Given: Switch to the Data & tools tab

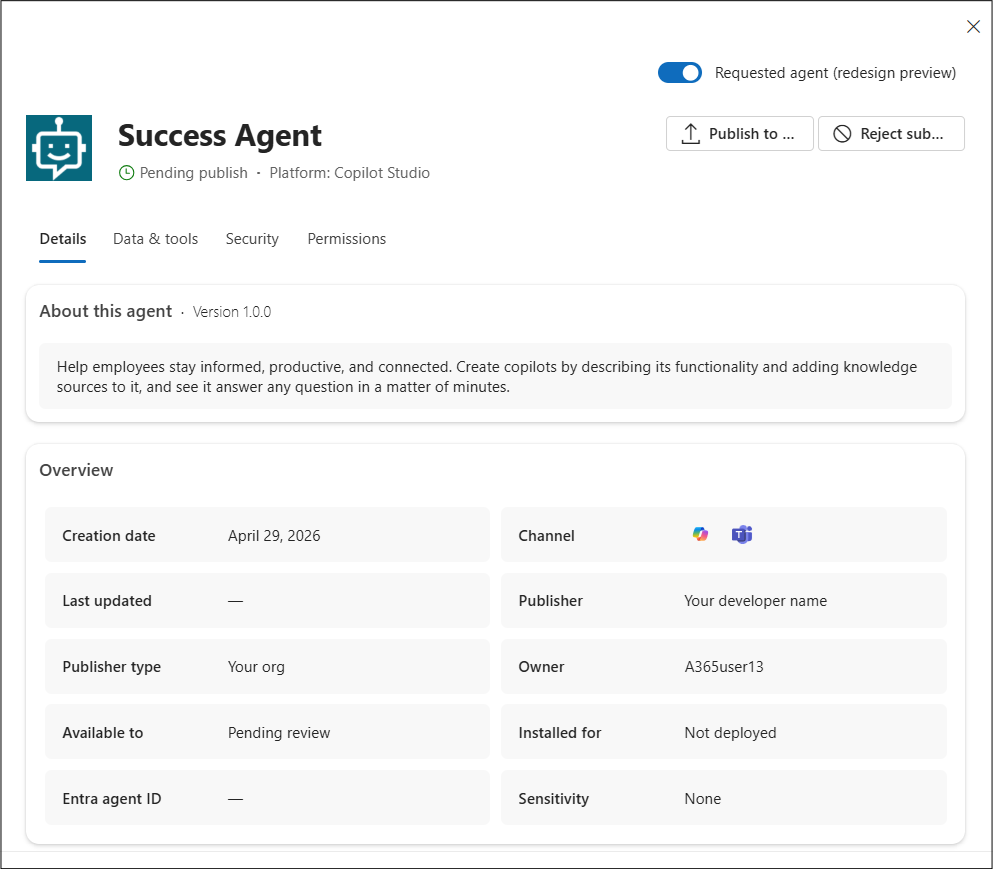Looking at the screenshot, I should pyautogui.click(x=155, y=239).
